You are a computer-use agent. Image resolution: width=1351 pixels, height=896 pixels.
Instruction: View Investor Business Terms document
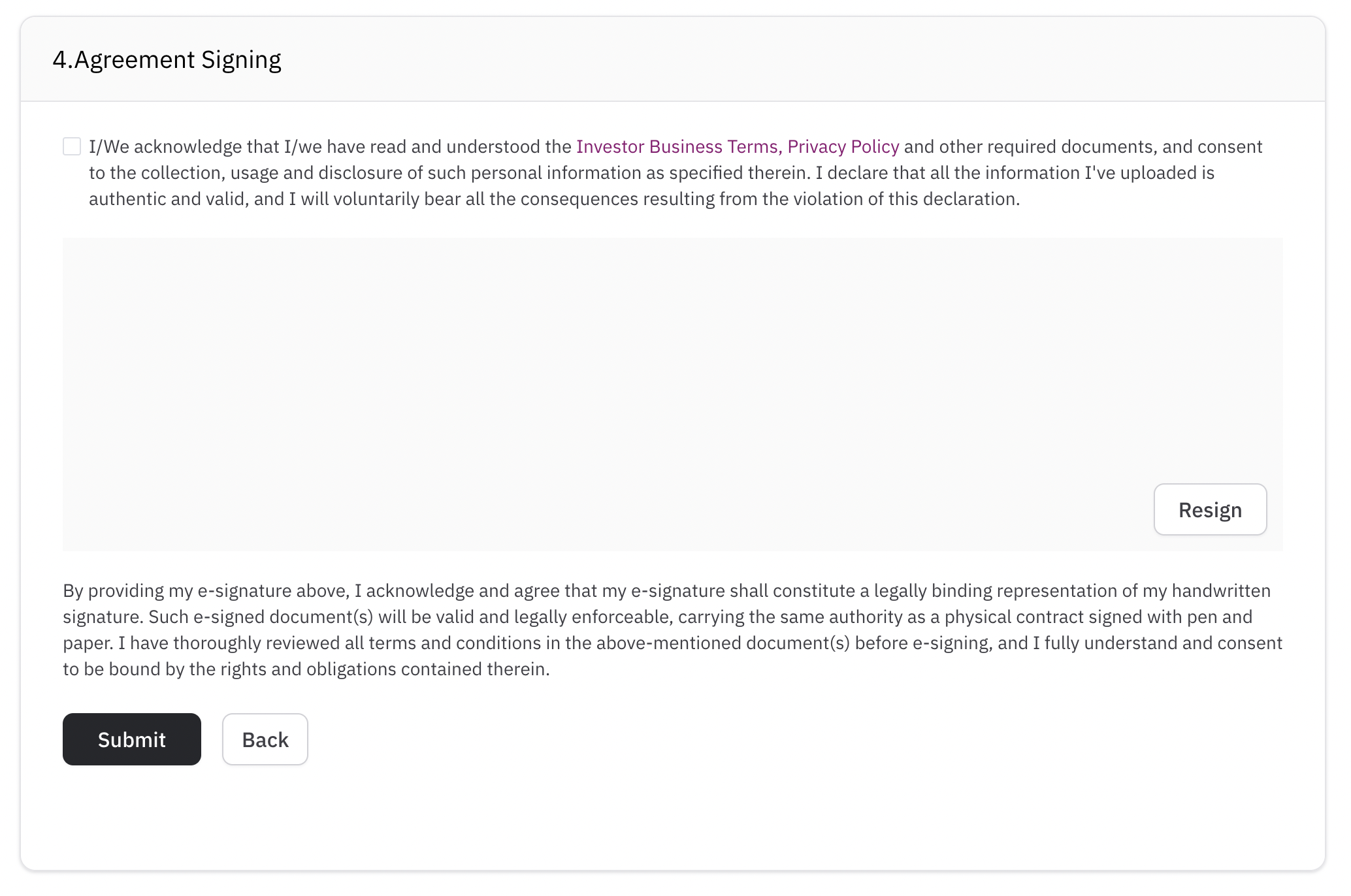[679, 146]
